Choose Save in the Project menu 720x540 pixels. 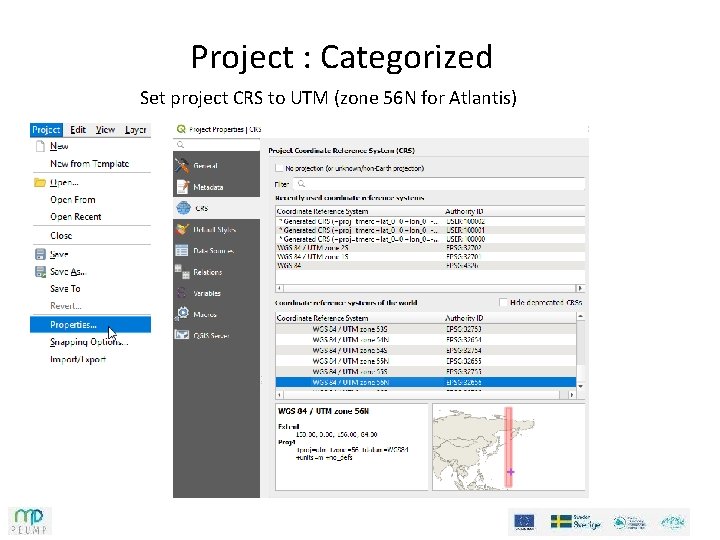[59, 254]
